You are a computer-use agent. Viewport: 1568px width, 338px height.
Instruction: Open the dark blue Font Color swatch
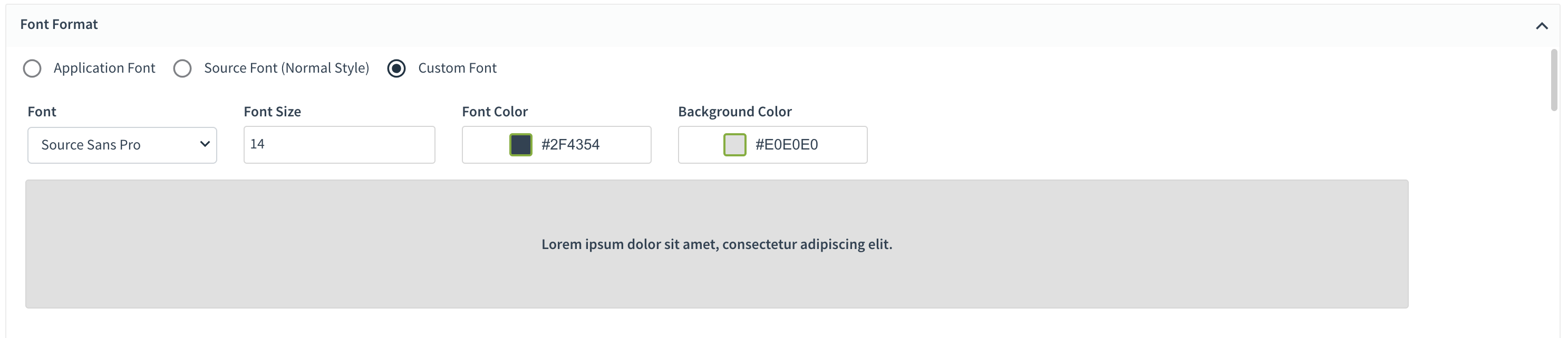point(520,145)
